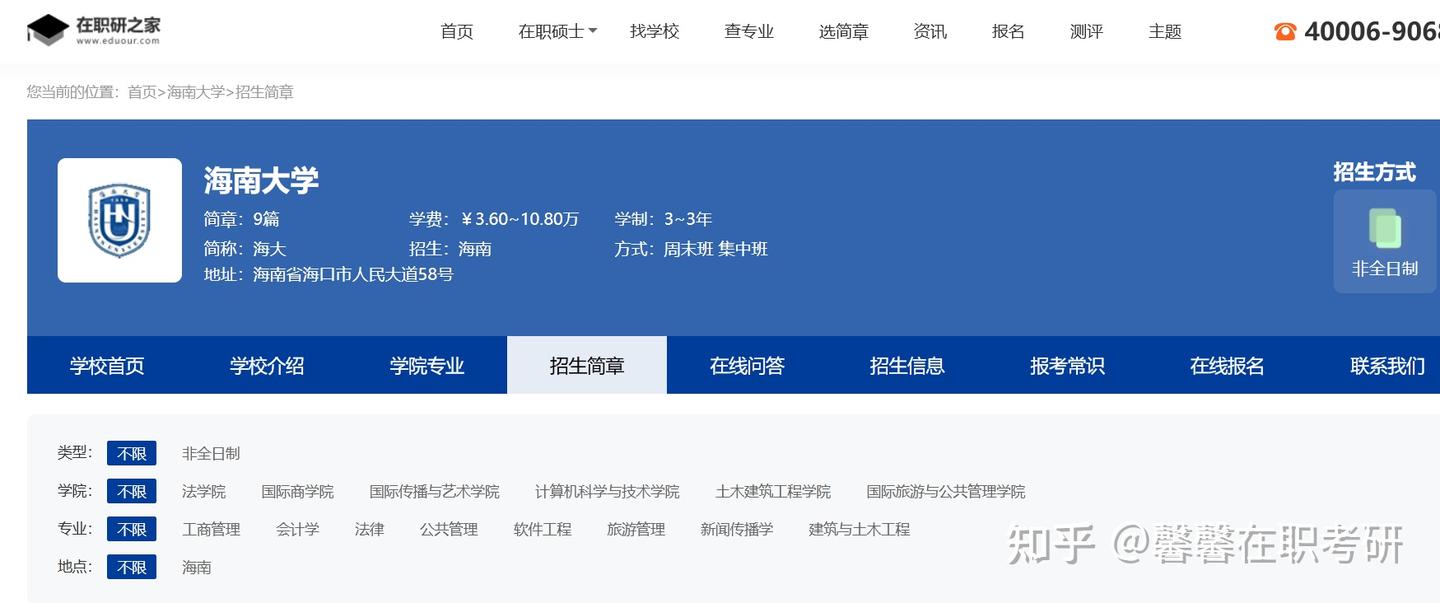The image size is (1440, 603).
Task: Open the 海南大学 school emblem thumbnail
Action: click(120, 220)
